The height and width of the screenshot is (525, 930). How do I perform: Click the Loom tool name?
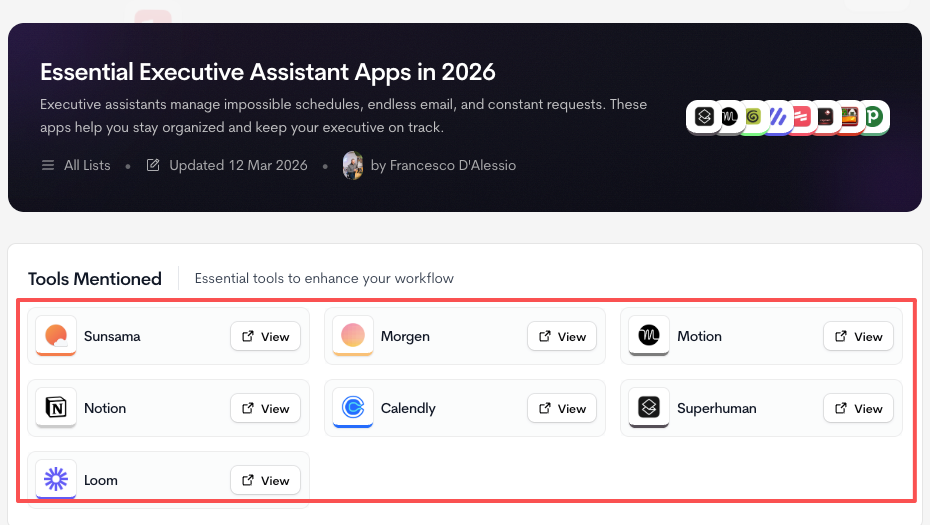tap(101, 480)
